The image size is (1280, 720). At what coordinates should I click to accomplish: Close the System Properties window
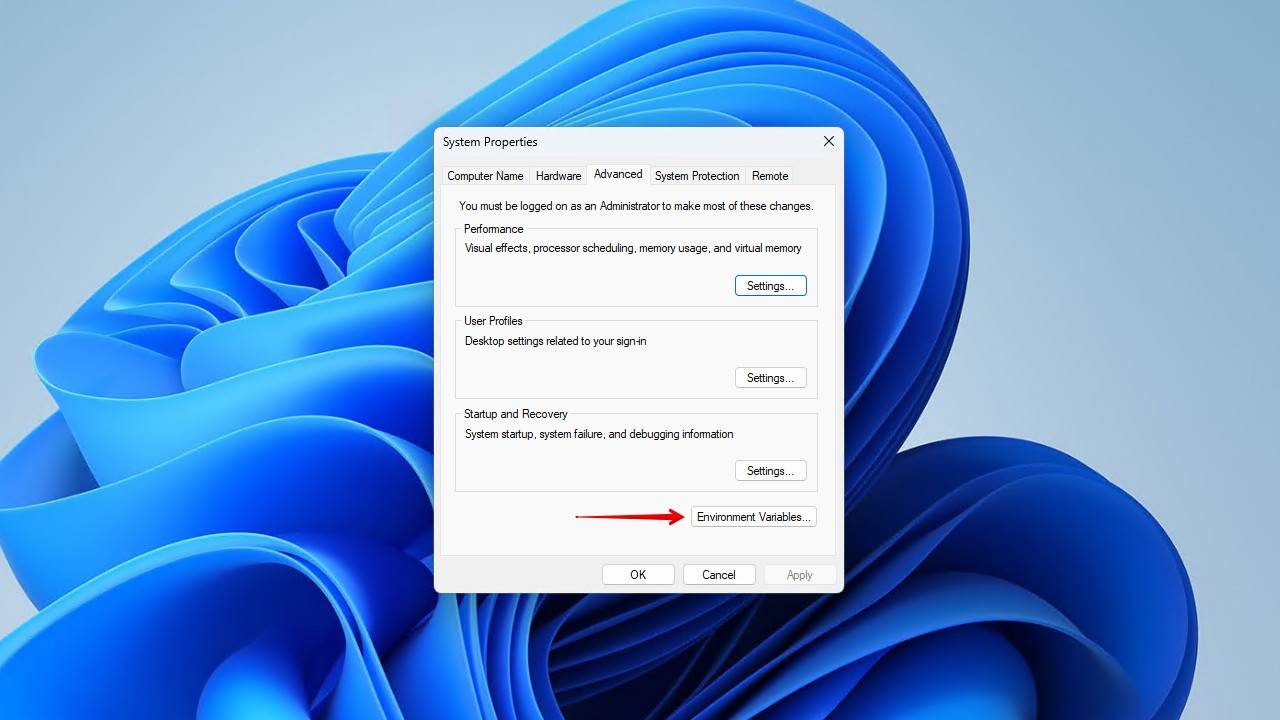828,142
